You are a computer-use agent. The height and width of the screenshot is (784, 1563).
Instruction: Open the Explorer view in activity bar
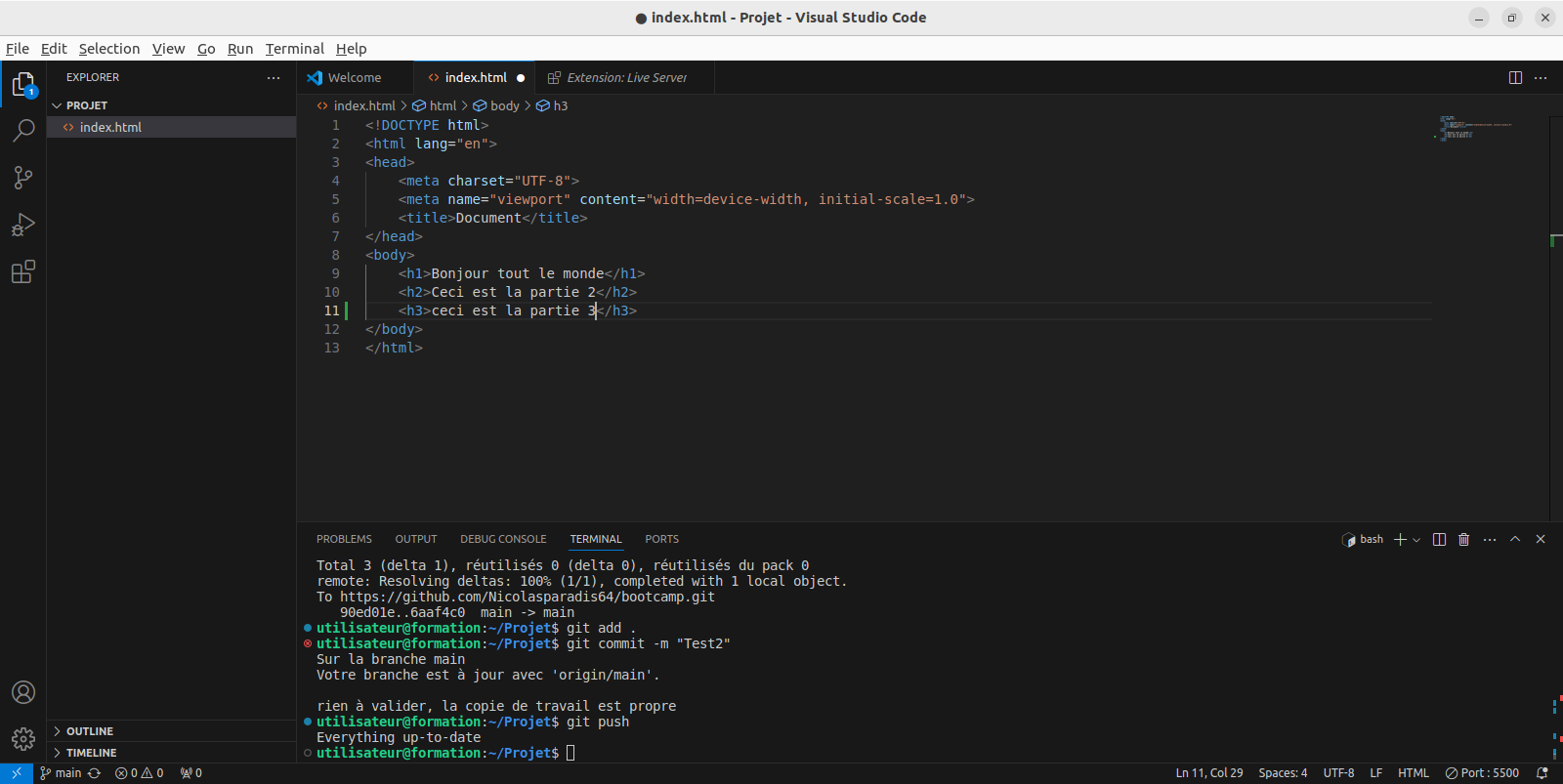tap(23, 85)
